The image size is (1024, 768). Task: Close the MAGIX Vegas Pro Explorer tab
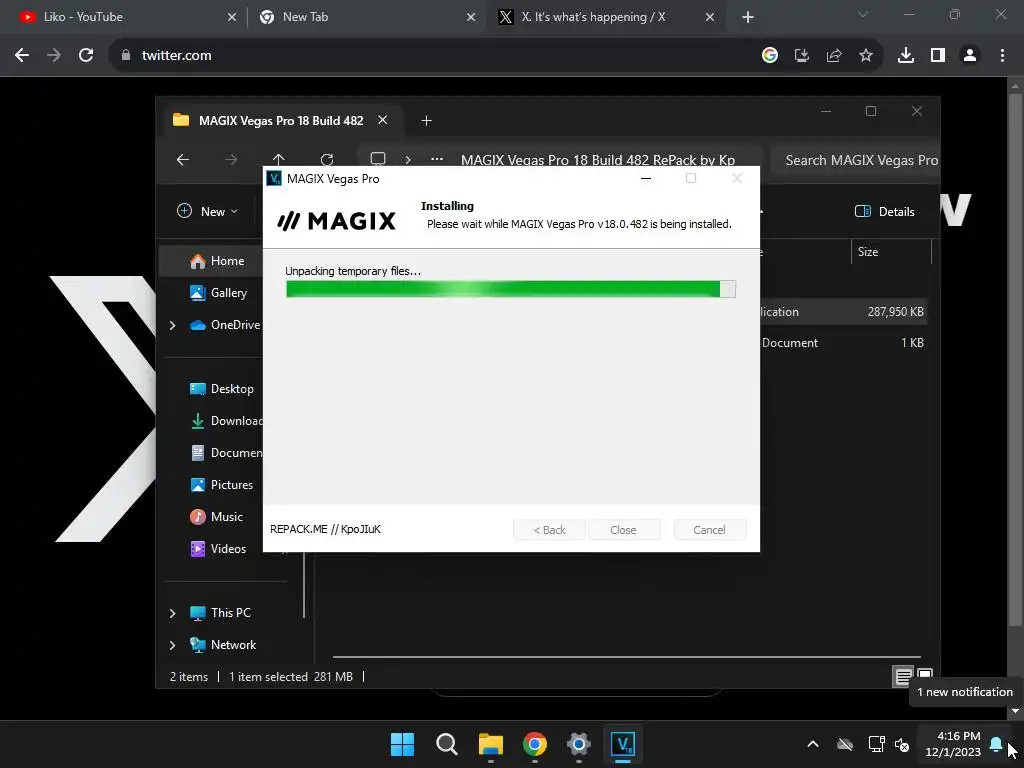click(x=383, y=120)
